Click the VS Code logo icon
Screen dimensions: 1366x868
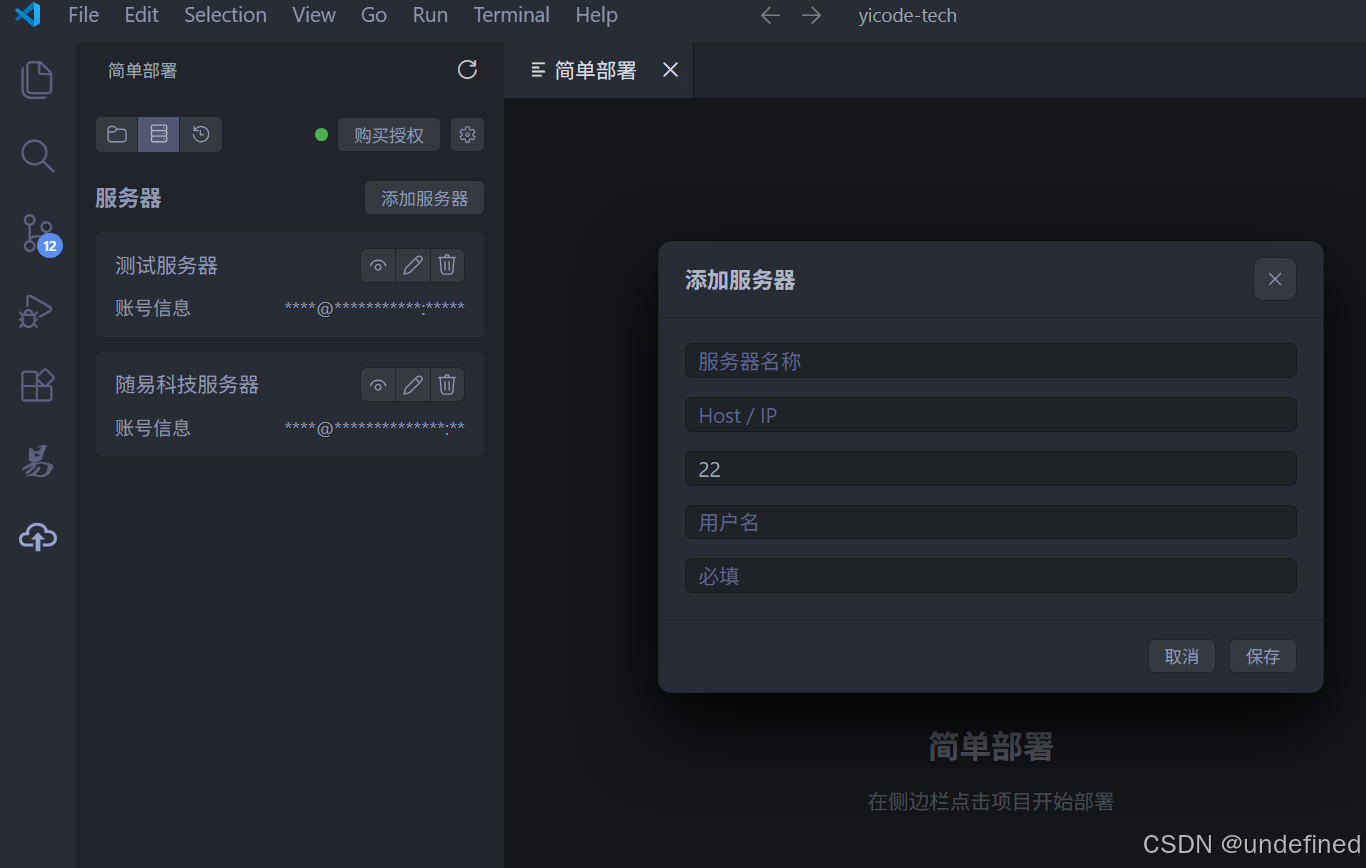coord(27,15)
